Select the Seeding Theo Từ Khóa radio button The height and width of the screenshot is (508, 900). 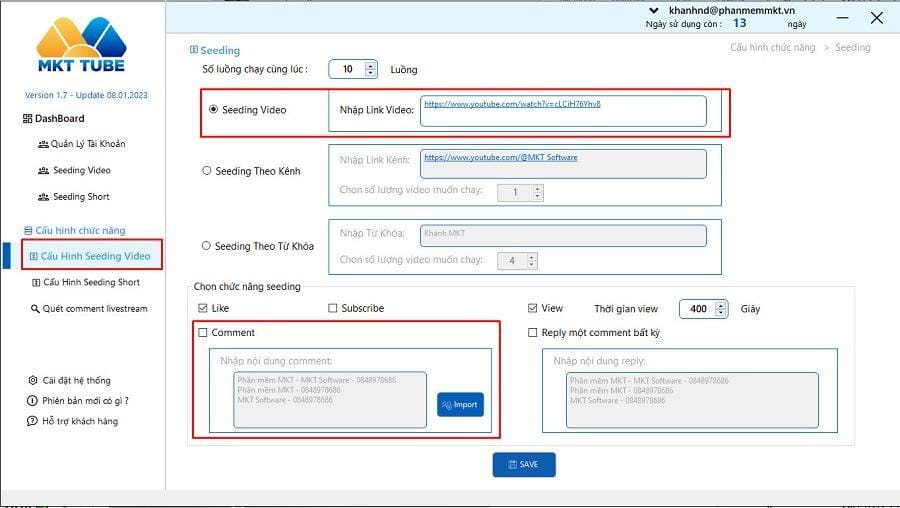pyautogui.click(x=206, y=246)
